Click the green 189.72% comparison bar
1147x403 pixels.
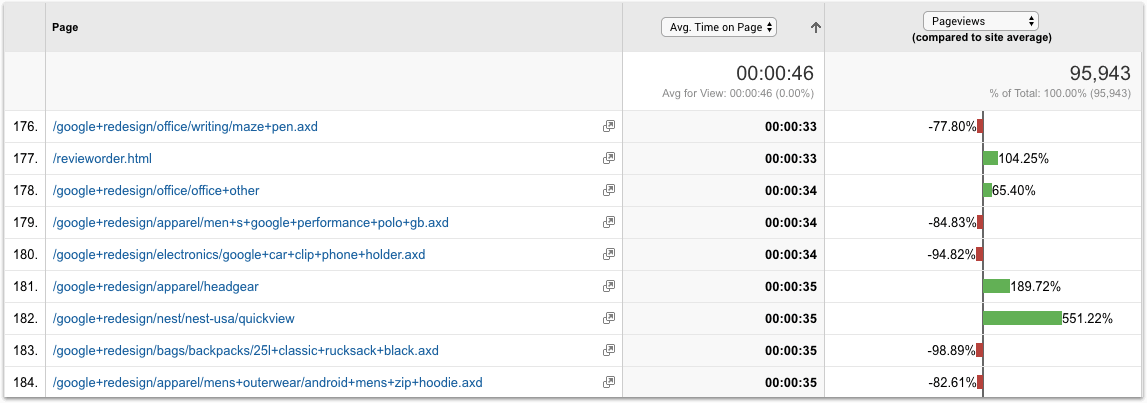(996, 286)
